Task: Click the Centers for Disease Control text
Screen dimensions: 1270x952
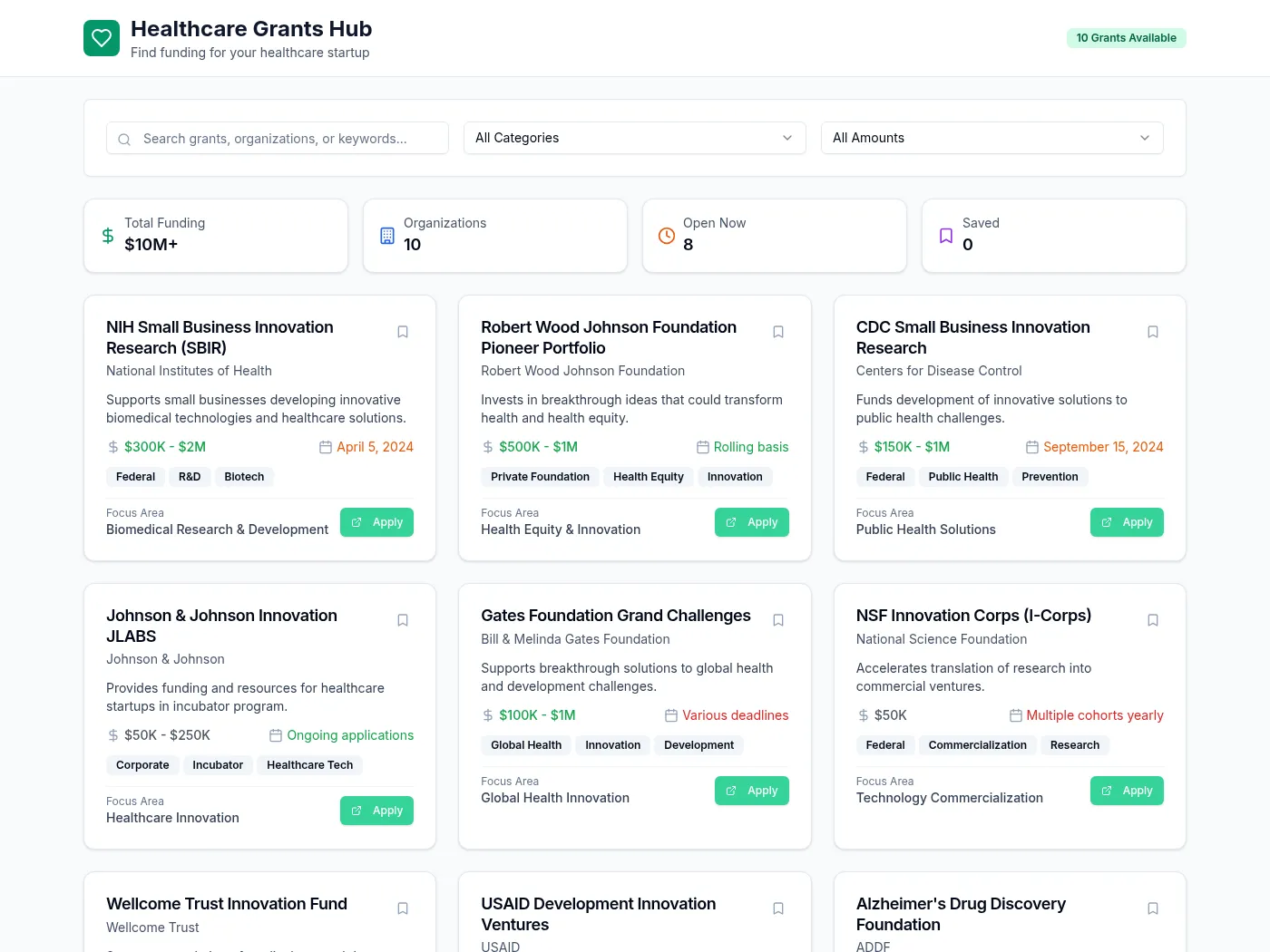Action: [939, 371]
